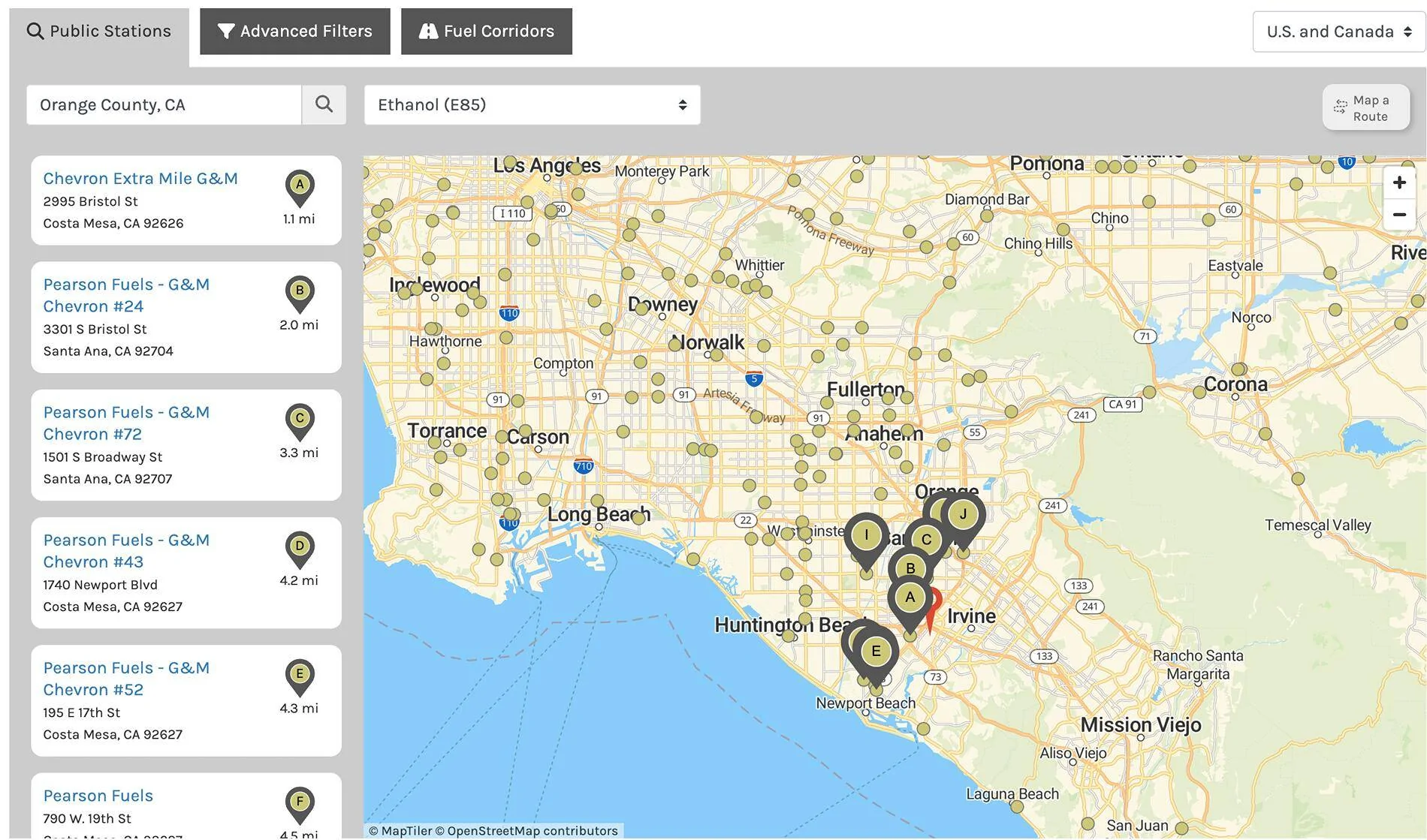This screenshot has height=840, width=1427.
Task: Open the Fuel Corridors tab
Action: (x=487, y=32)
